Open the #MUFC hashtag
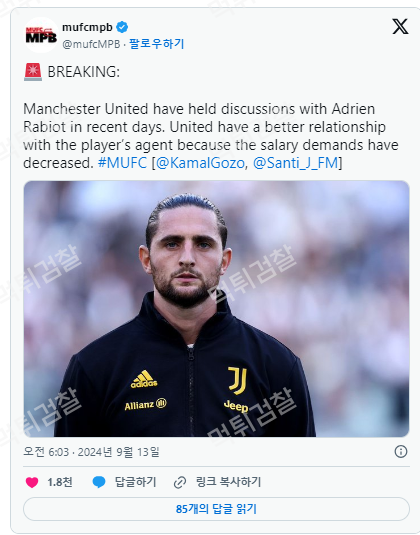 coord(122,163)
